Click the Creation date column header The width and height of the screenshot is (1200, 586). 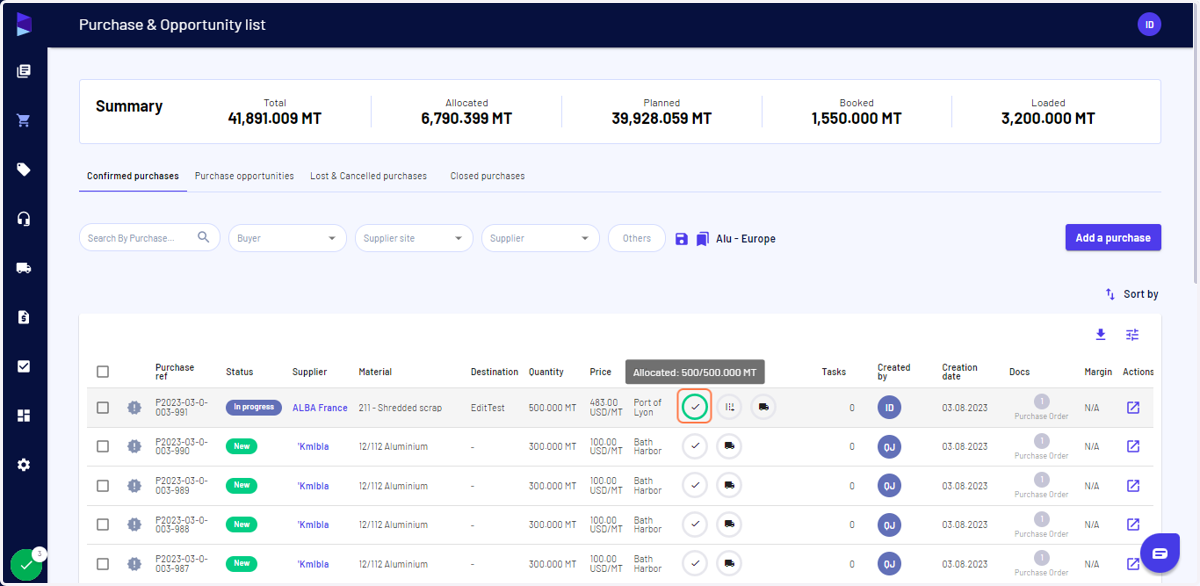[x=960, y=372]
